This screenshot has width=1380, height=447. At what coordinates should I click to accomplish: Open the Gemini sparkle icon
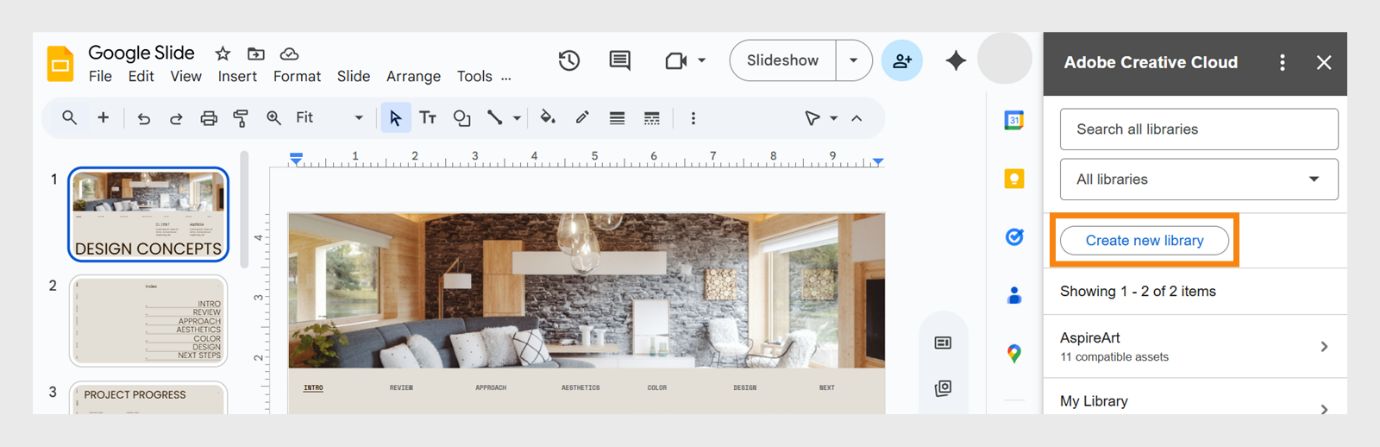pos(956,61)
